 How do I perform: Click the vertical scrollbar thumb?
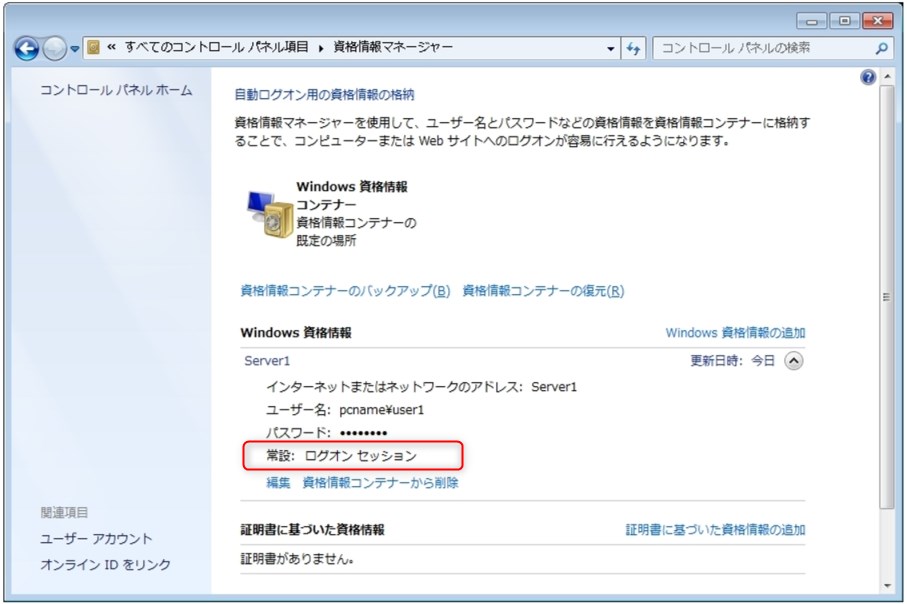coord(887,298)
